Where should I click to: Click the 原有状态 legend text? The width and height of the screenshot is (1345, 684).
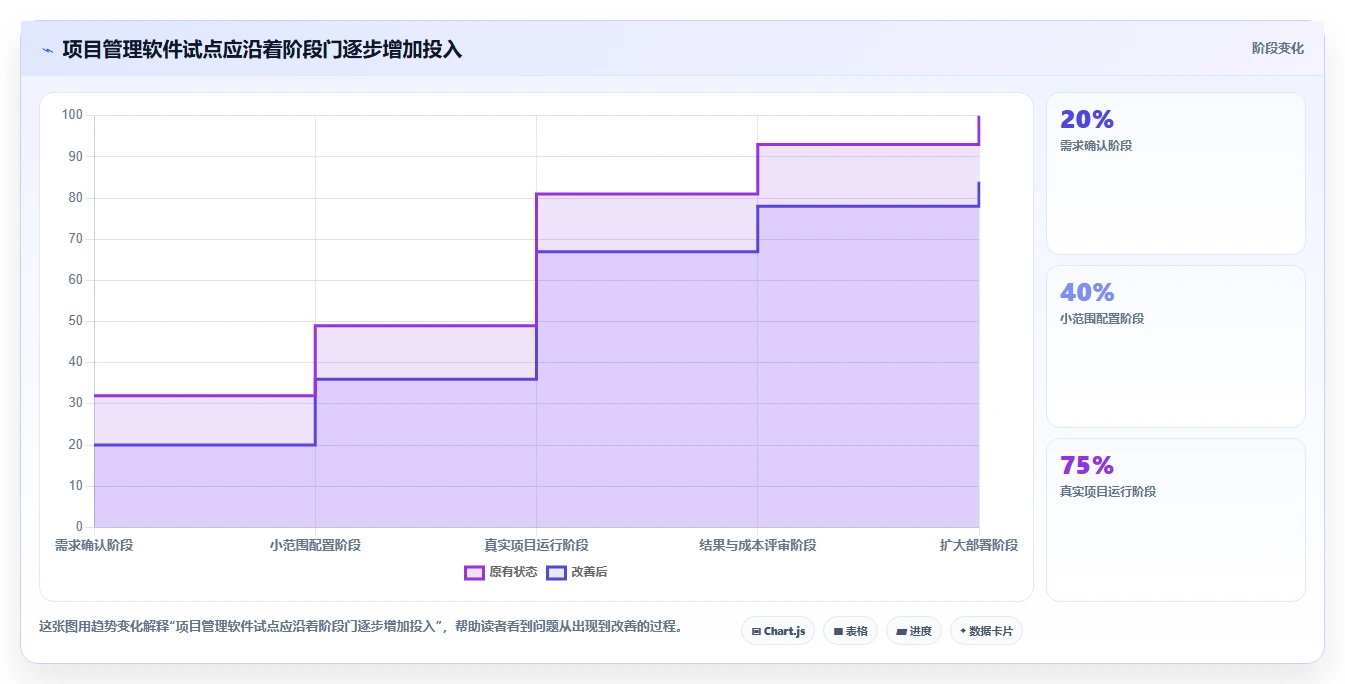[513, 572]
